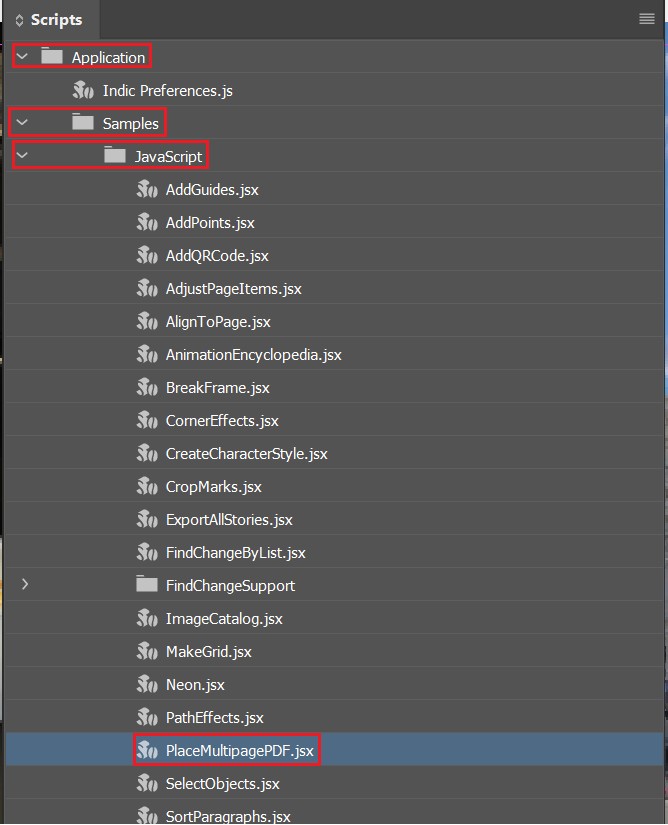Click script icon for AddPoints.jsx
Image resolution: width=668 pixels, height=825 pixels.
[x=147, y=222]
